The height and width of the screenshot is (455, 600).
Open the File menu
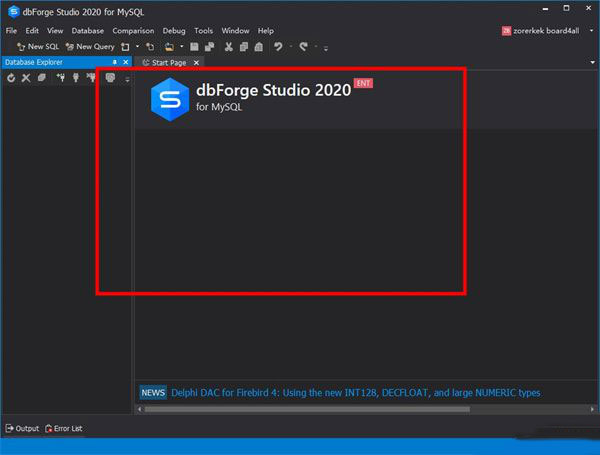[11, 31]
